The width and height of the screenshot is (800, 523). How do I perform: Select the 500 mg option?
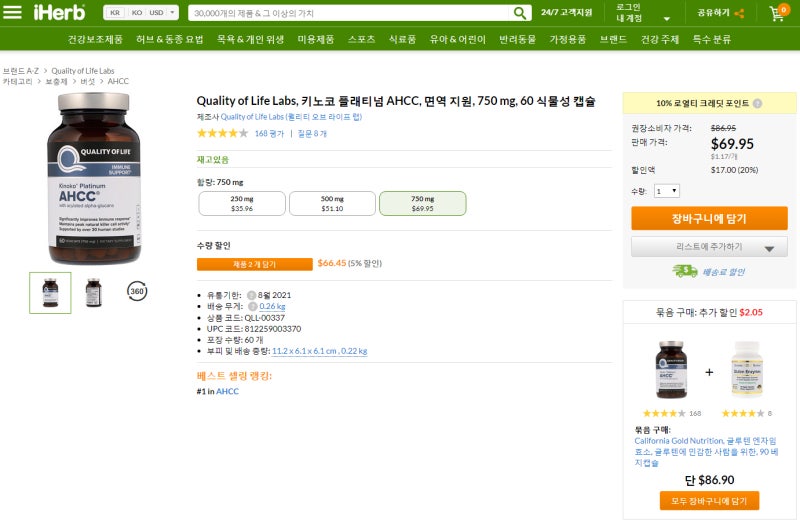[332, 204]
